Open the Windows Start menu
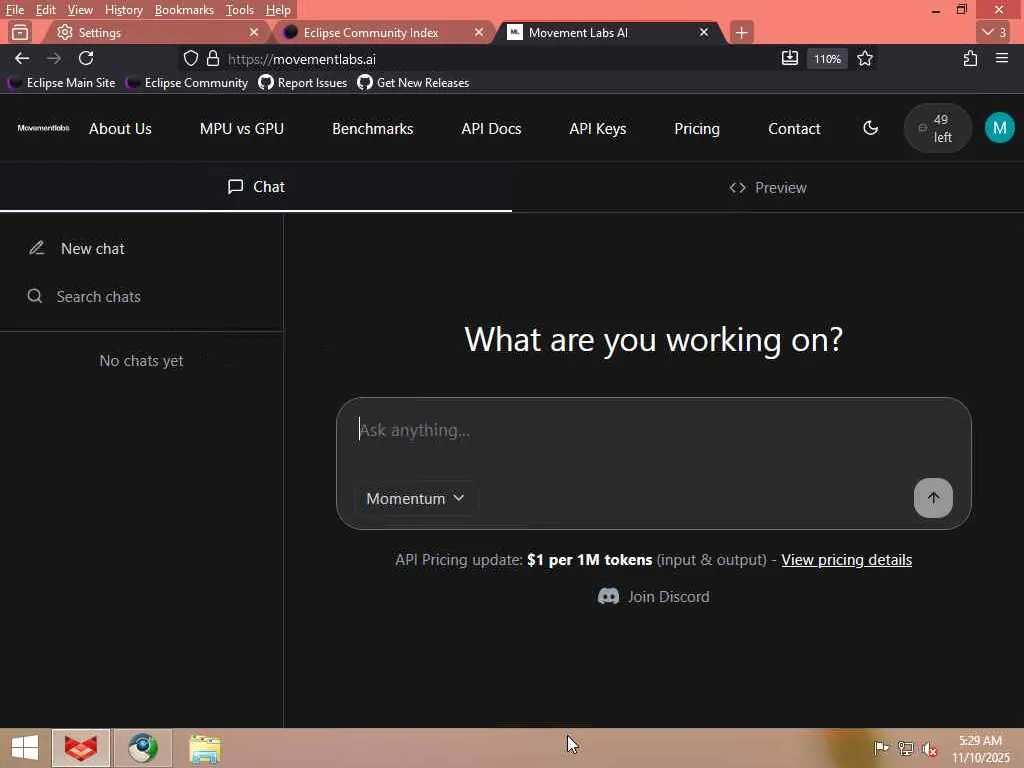This screenshot has width=1024, height=768. (25, 748)
